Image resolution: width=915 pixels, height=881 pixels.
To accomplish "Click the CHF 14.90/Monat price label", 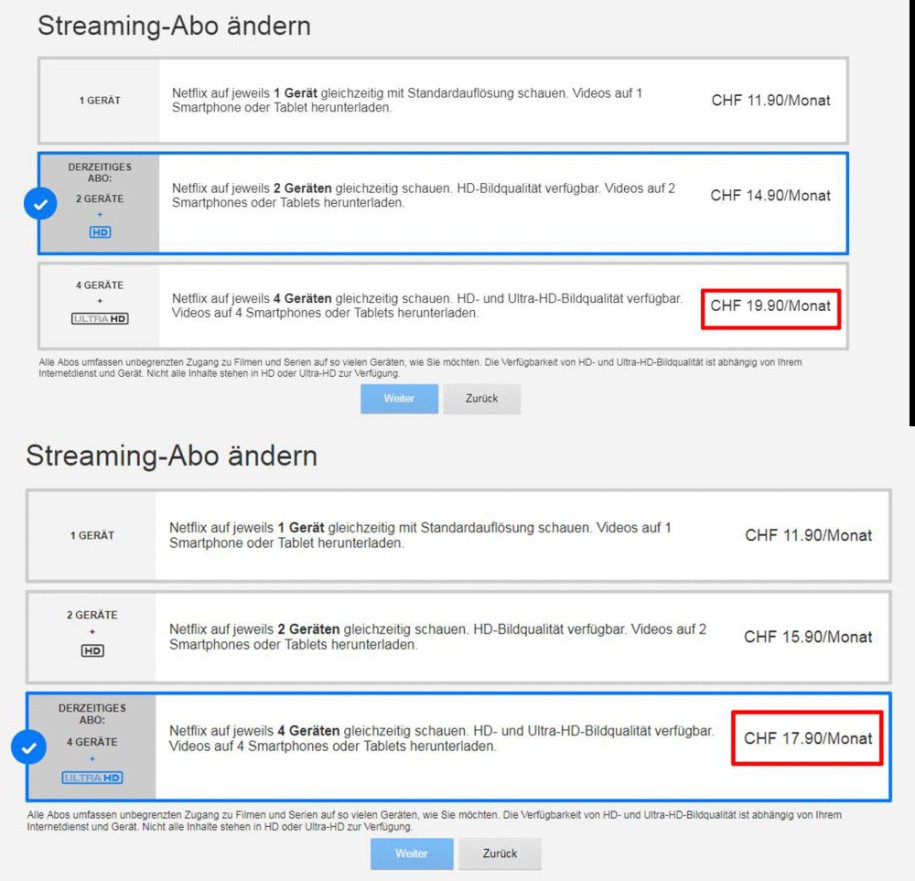I will 770,195.
